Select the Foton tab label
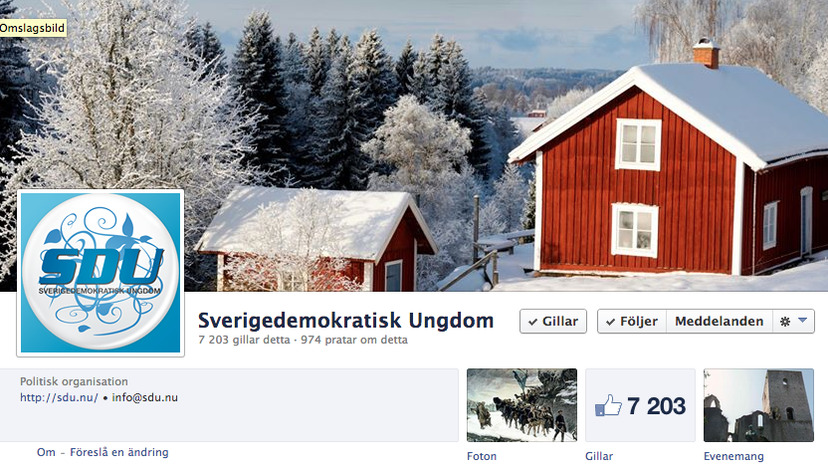The image size is (828, 468). (x=482, y=456)
